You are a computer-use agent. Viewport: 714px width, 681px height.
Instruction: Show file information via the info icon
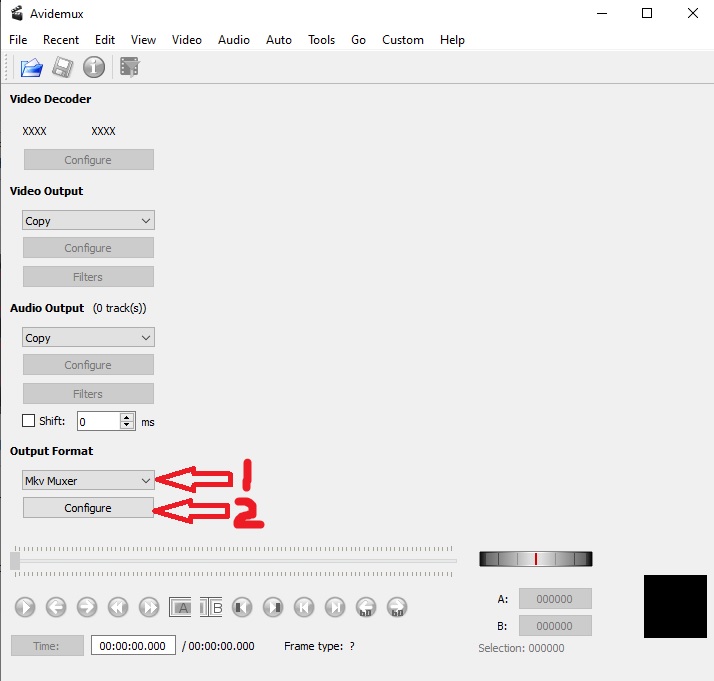94,67
